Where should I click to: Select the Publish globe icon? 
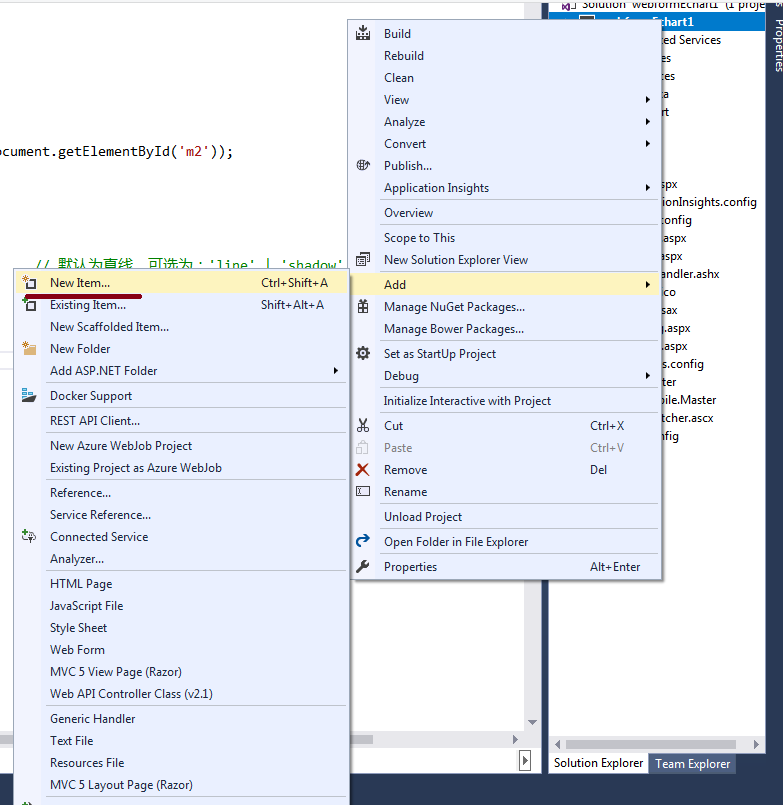pos(364,165)
